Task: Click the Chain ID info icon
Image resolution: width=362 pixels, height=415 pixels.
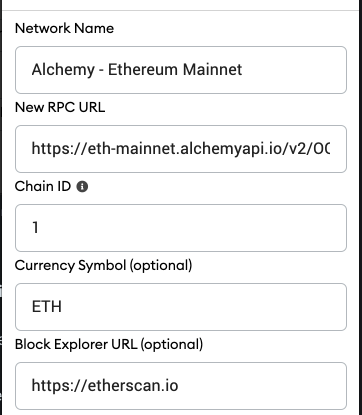Action: click(x=82, y=187)
